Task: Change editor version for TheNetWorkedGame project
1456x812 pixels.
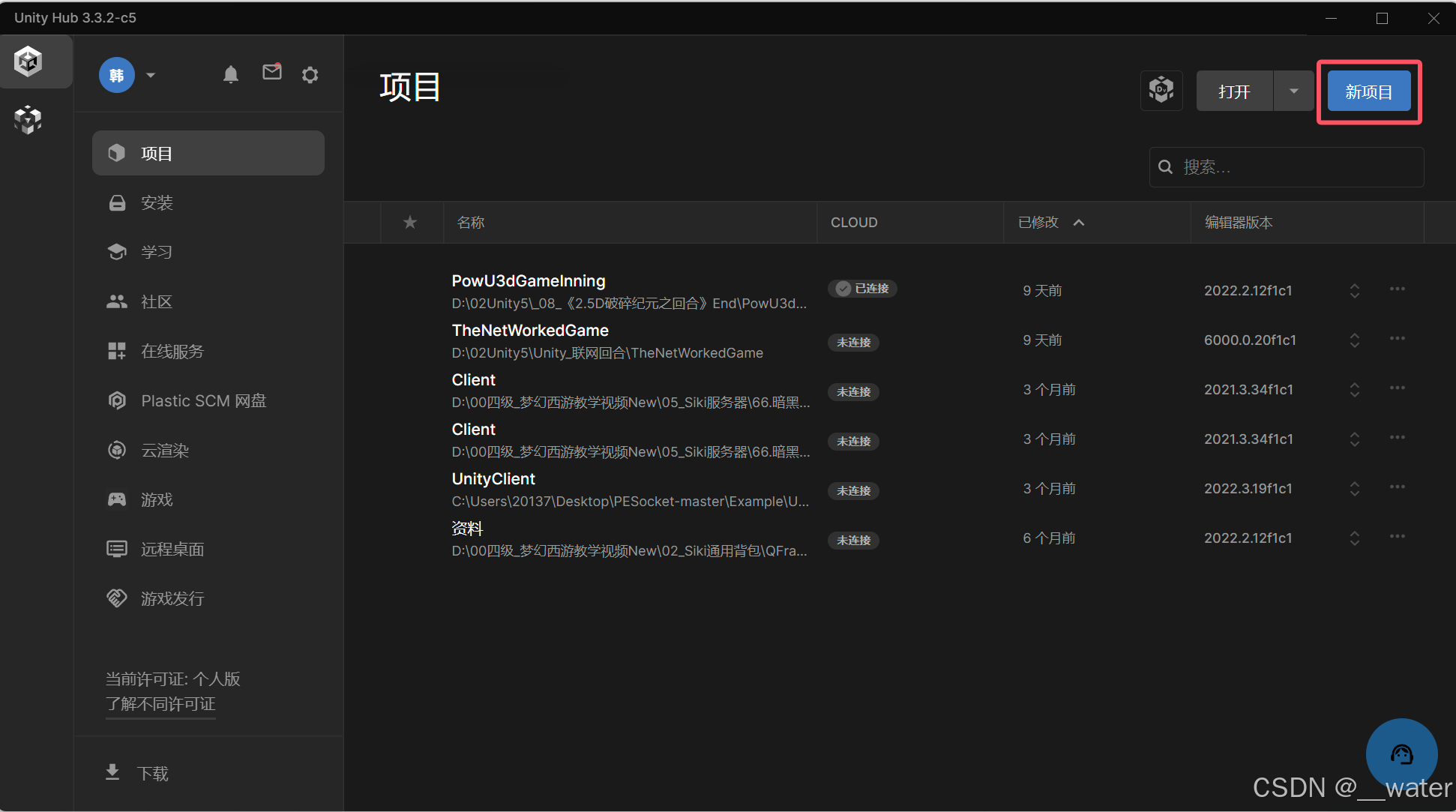Action: [1354, 340]
